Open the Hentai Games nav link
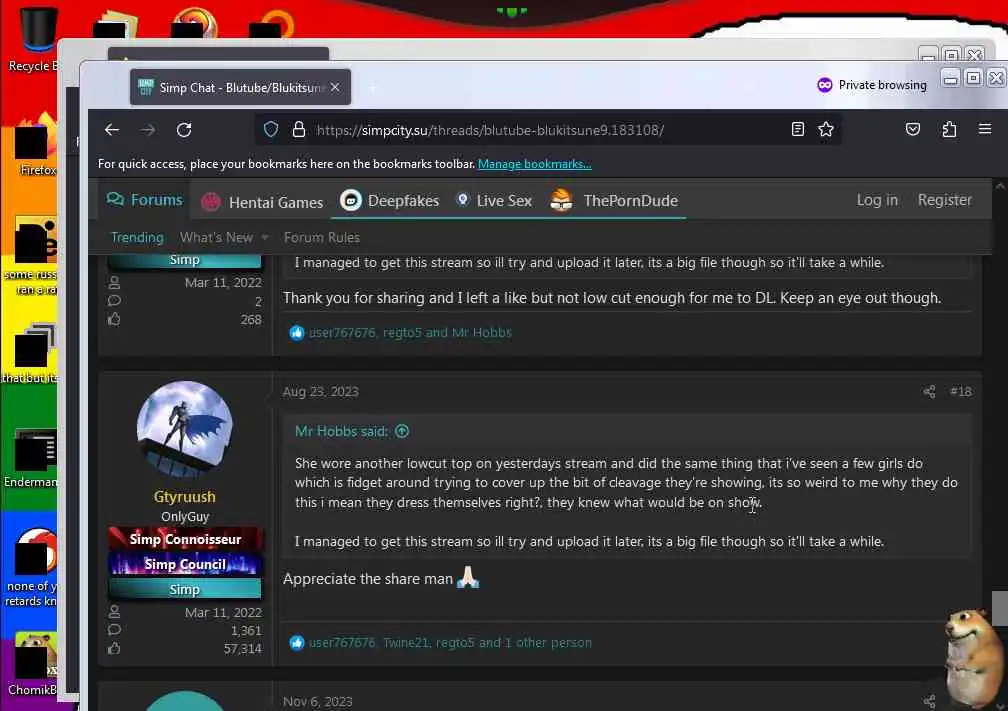The width and height of the screenshot is (1008, 711). click(x=262, y=202)
